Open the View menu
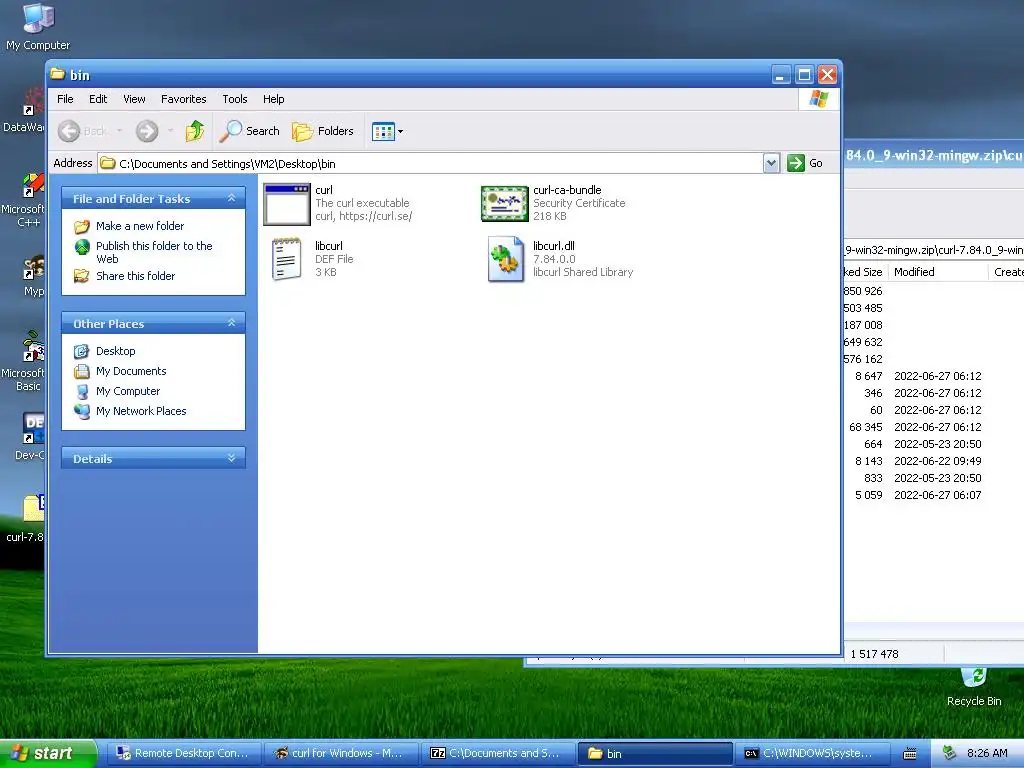The width and height of the screenshot is (1024, 768). 134,99
